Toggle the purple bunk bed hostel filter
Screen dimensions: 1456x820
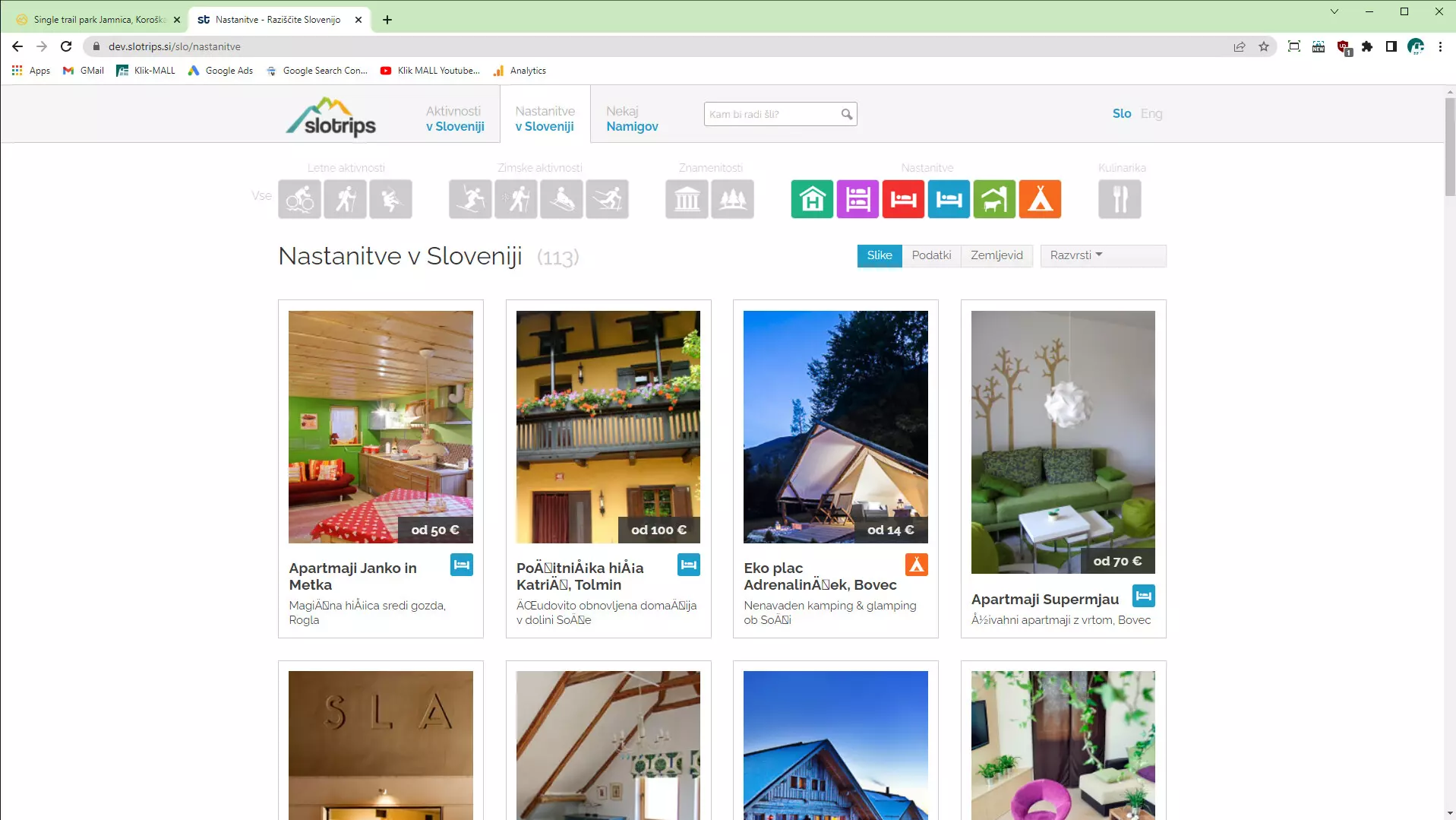[x=857, y=199]
